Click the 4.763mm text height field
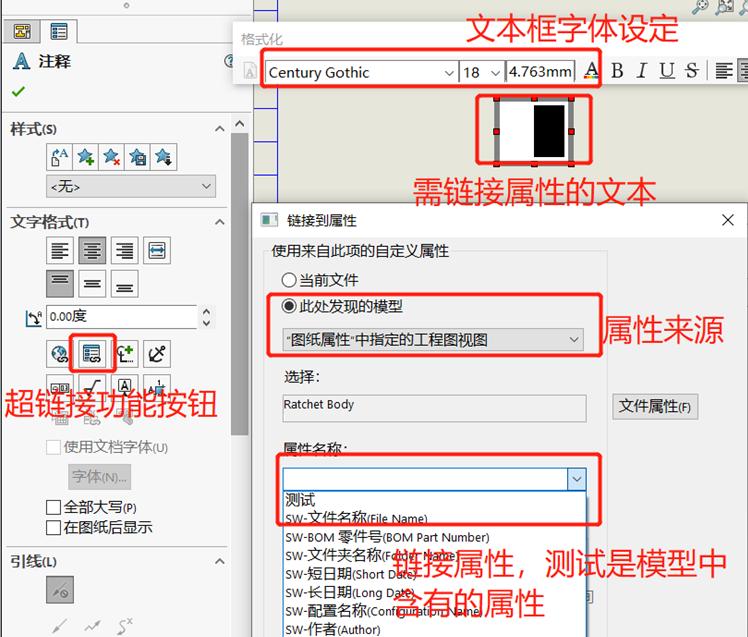The image size is (748, 637). coord(540,72)
